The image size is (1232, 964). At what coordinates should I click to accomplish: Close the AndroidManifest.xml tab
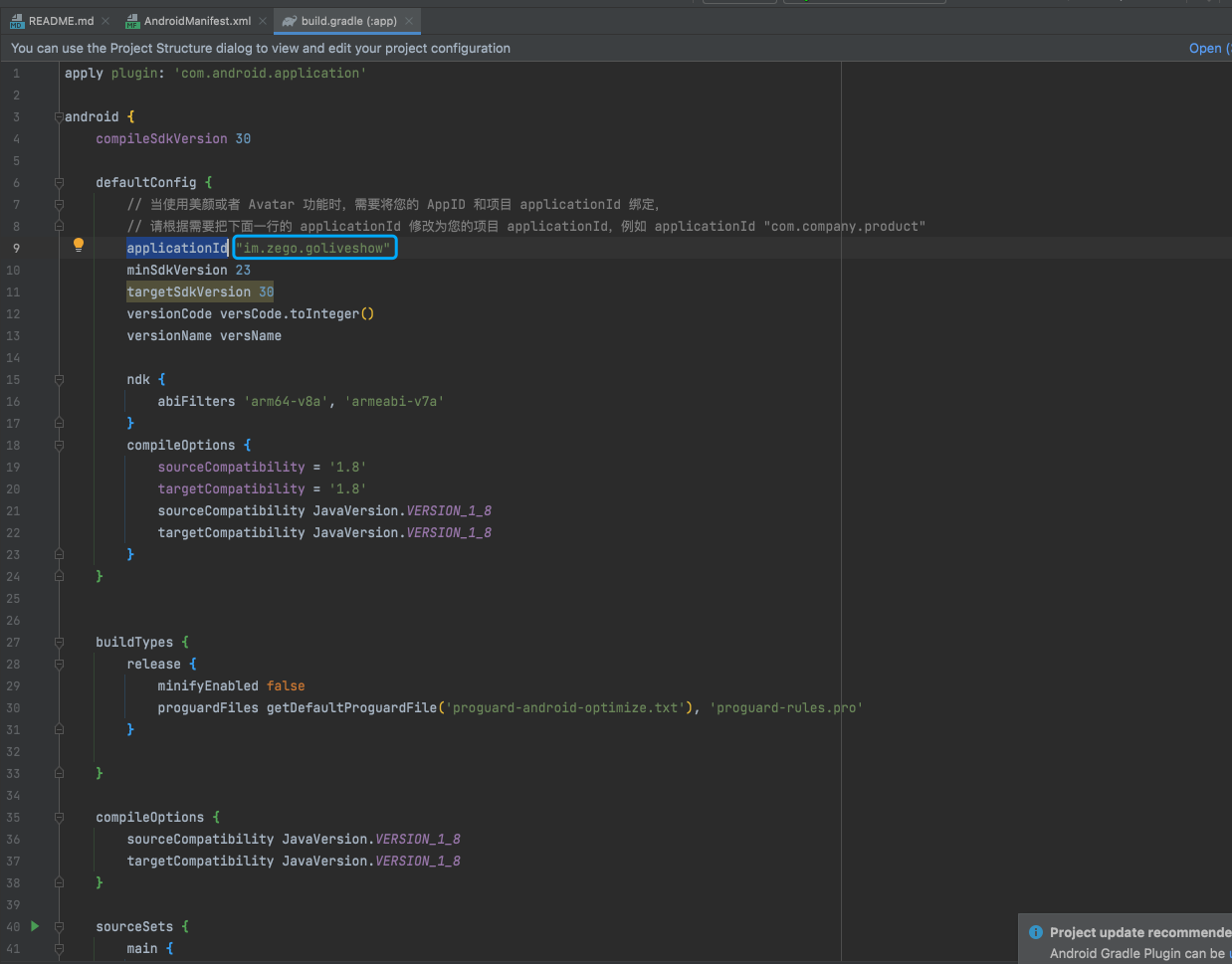point(263,21)
